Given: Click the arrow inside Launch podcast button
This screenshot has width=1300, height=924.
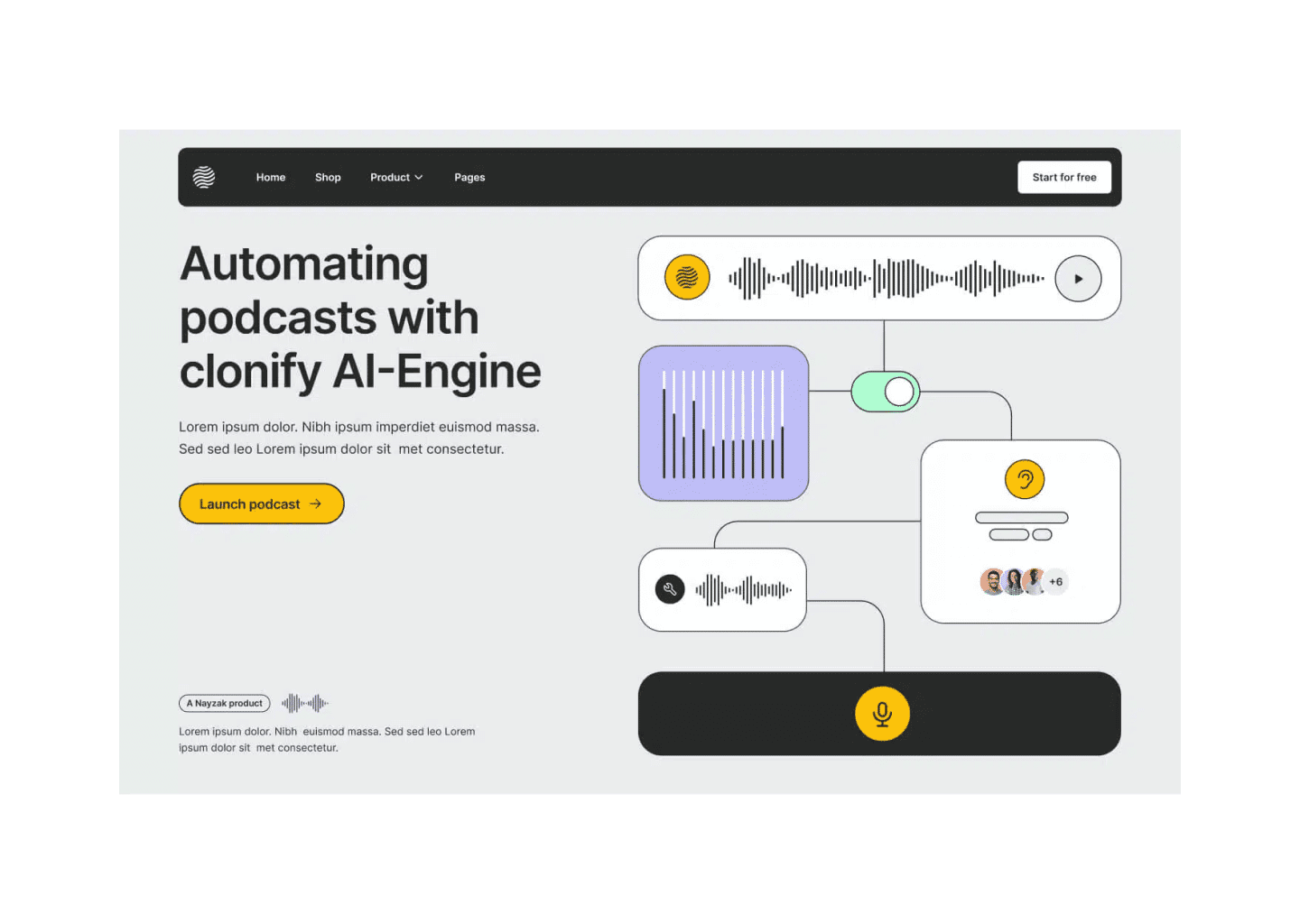Looking at the screenshot, I should click(315, 504).
